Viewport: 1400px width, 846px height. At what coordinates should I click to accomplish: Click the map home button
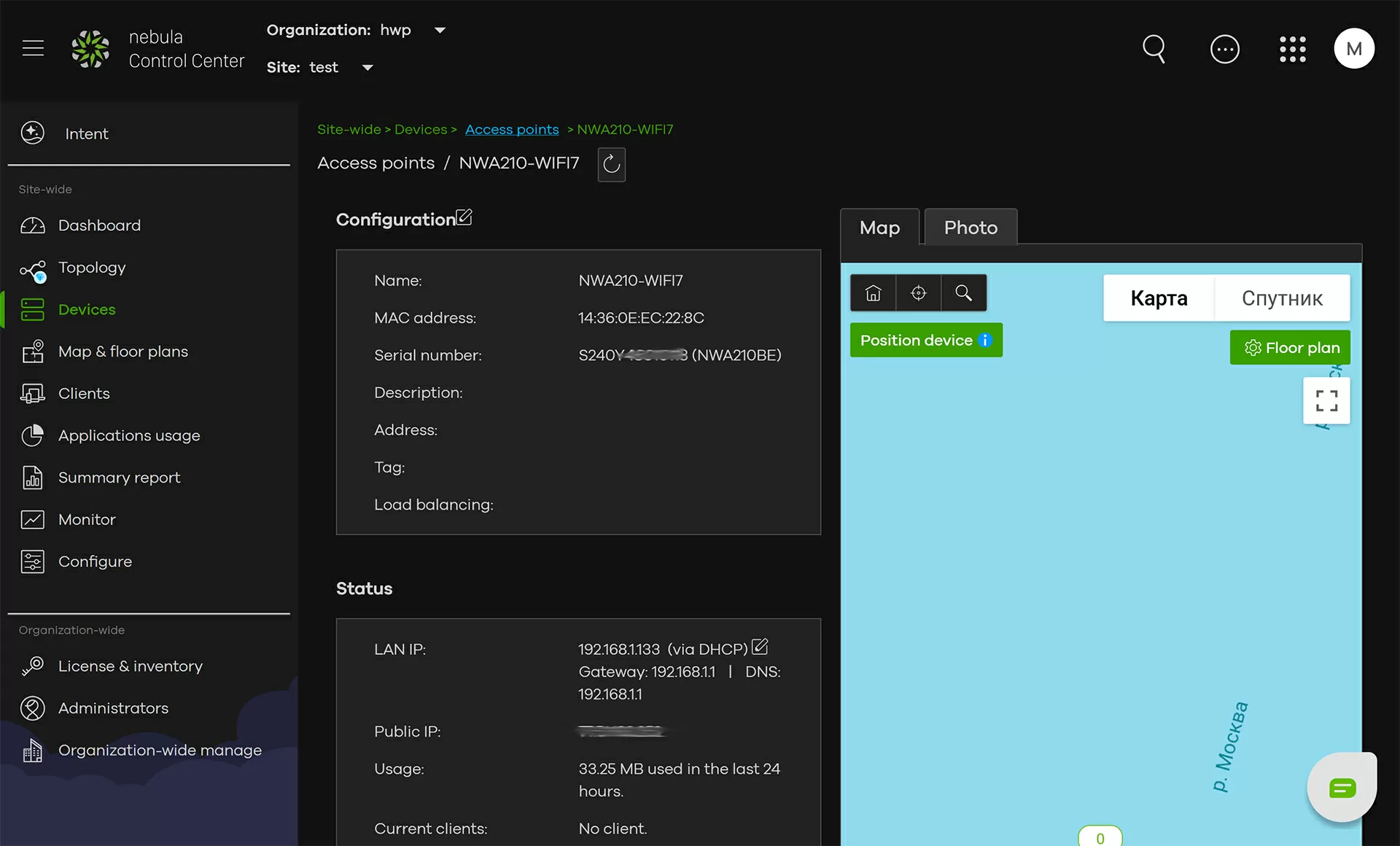coord(873,293)
